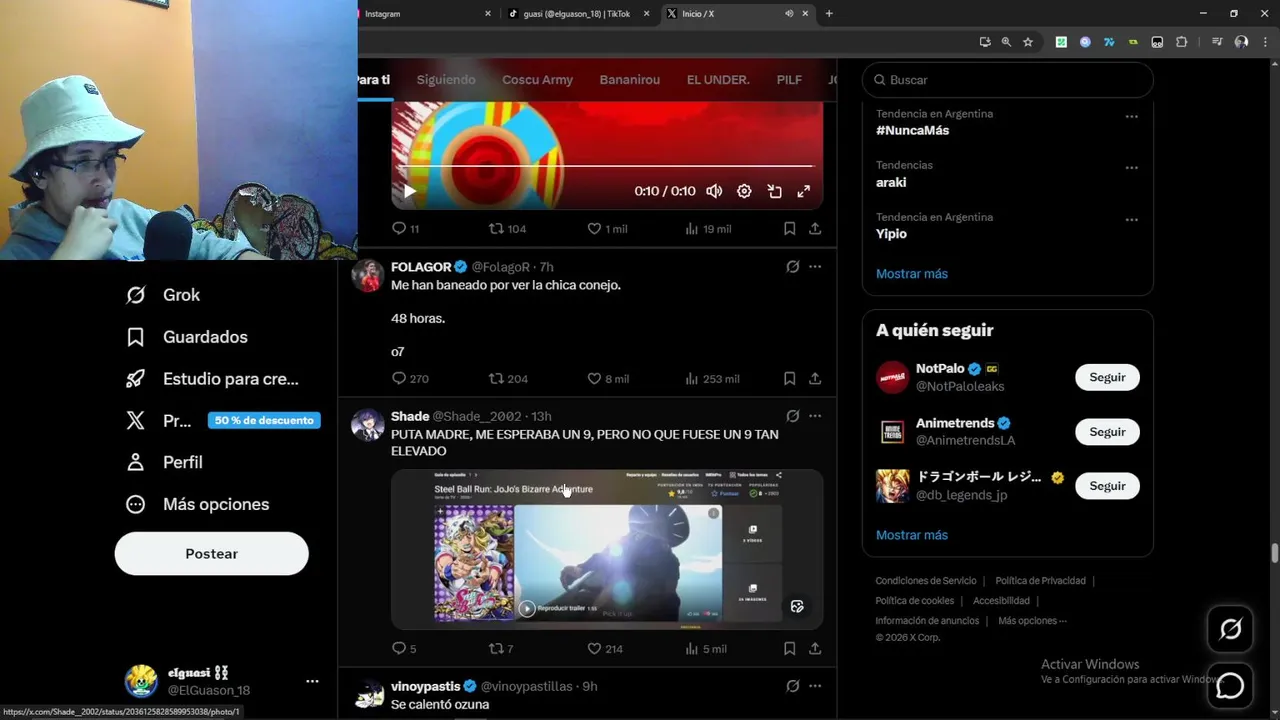Open options for the Yipio trend
This screenshot has height=720, width=1280.
[1131, 220]
